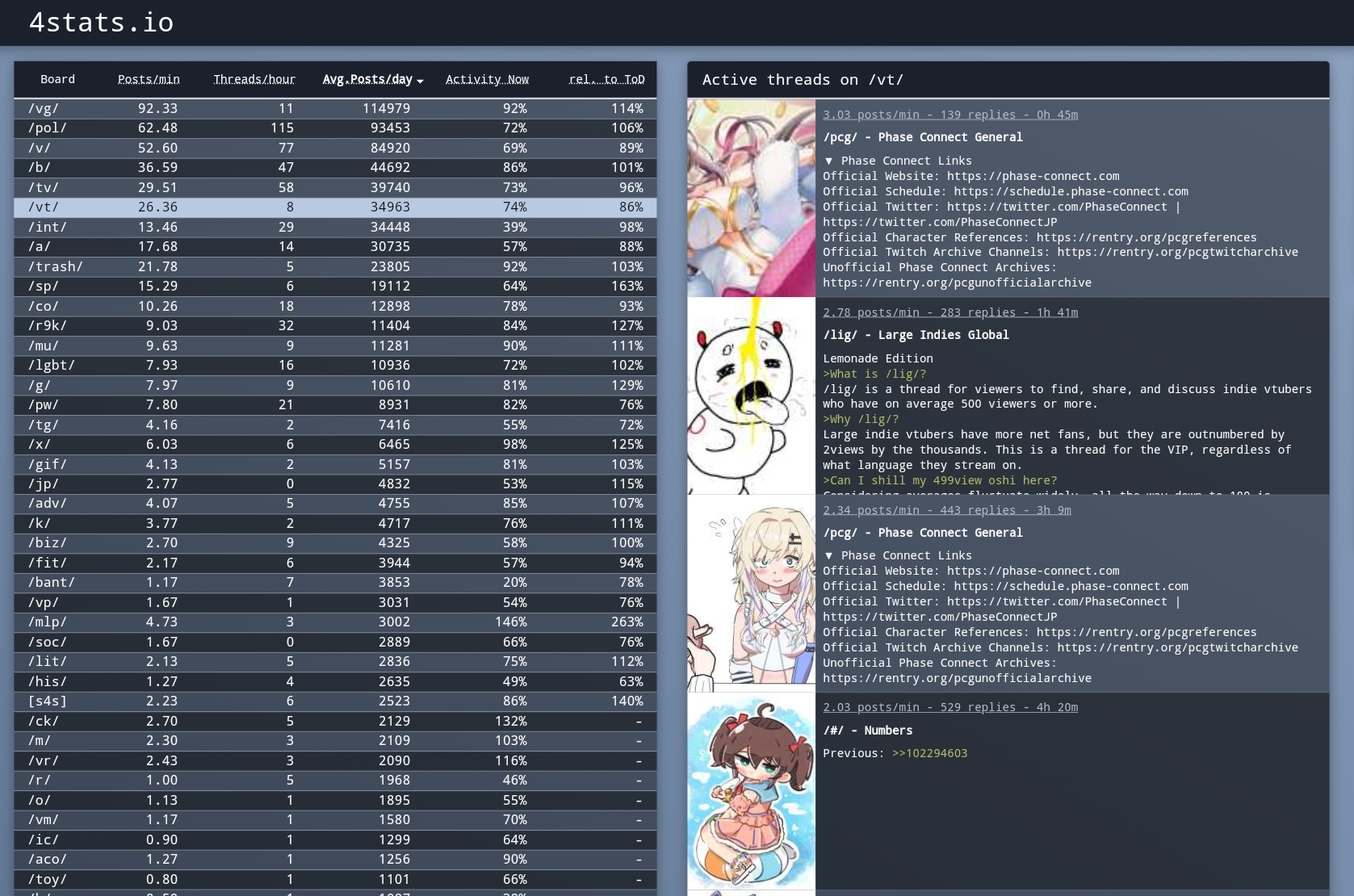
Task: Click the >What is /lig/? greentext line
Action: click(x=874, y=374)
